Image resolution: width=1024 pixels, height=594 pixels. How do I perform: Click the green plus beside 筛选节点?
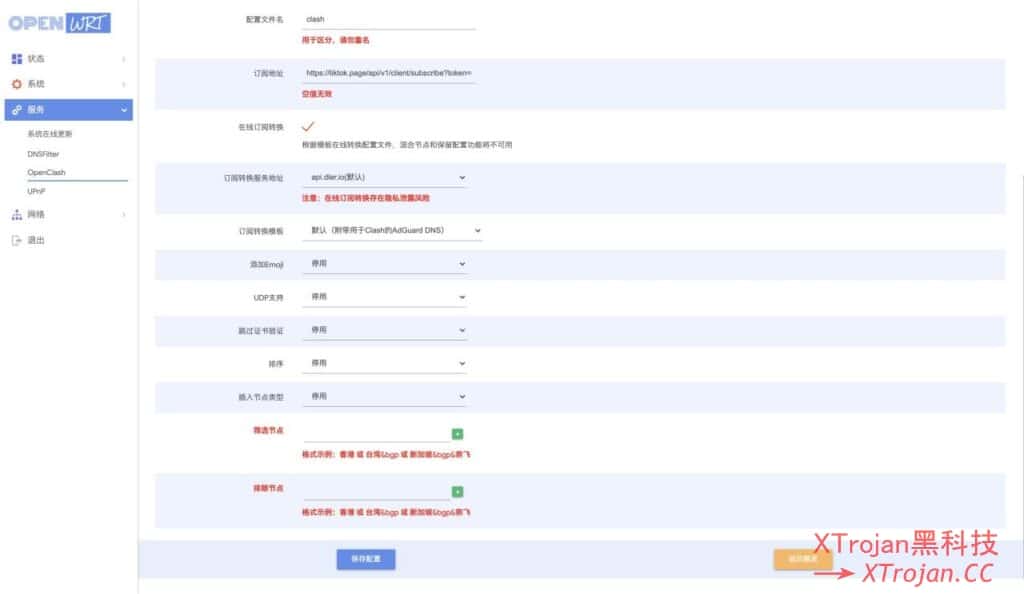pos(458,433)
